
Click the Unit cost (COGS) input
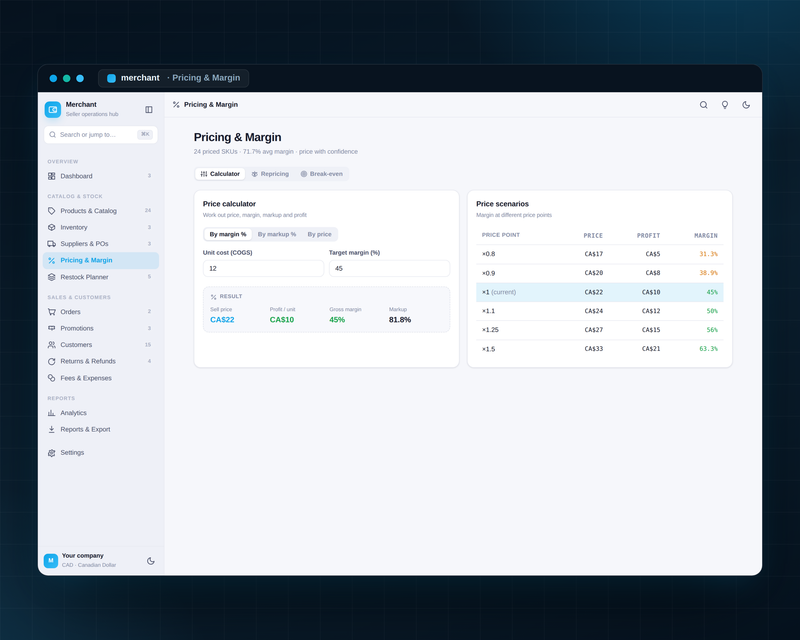point(263,268)
